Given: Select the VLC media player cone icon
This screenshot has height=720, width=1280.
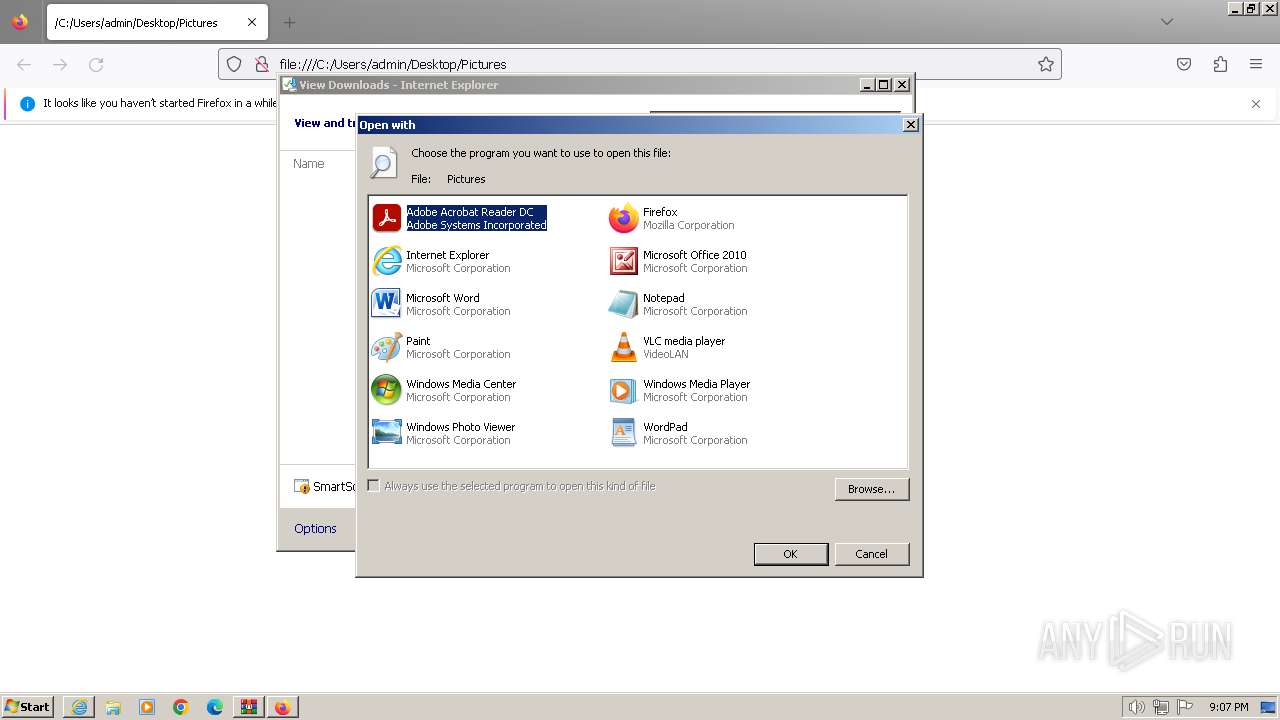Looking at the screenshot, I should click(x=623, y=347).
